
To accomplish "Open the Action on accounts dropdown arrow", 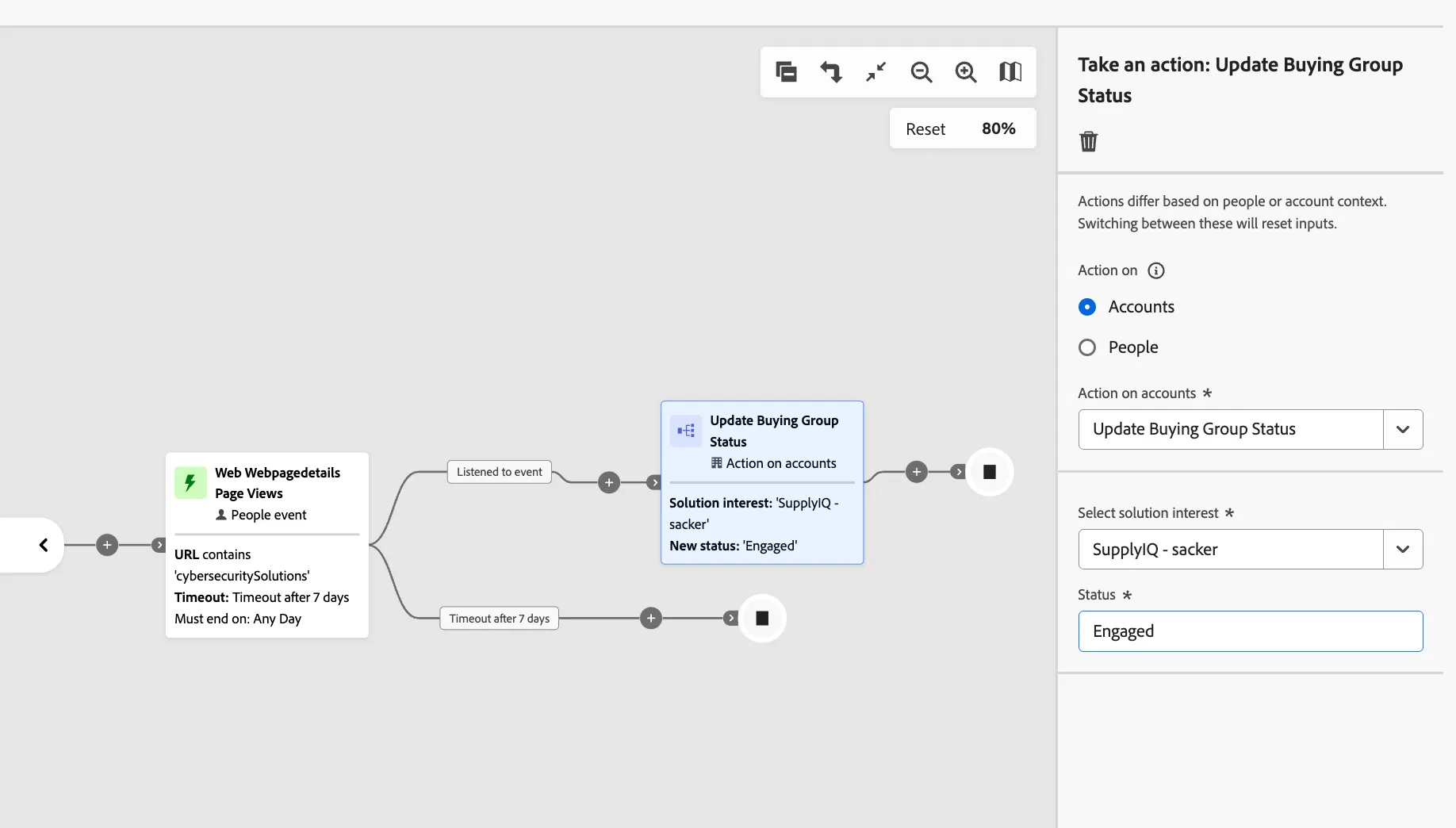I will 1403,429.
